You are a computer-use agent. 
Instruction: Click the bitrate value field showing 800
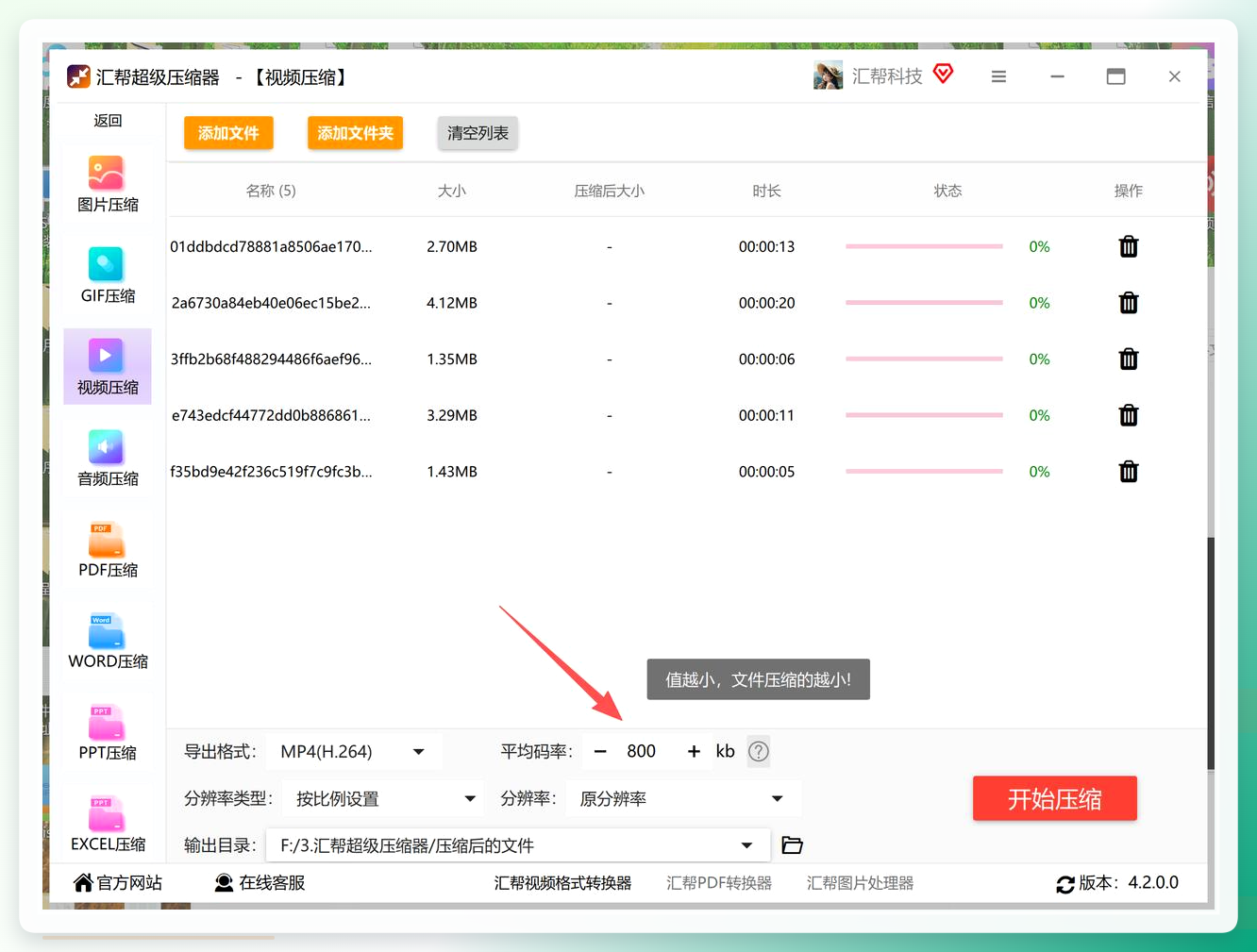tap(642, 752)
